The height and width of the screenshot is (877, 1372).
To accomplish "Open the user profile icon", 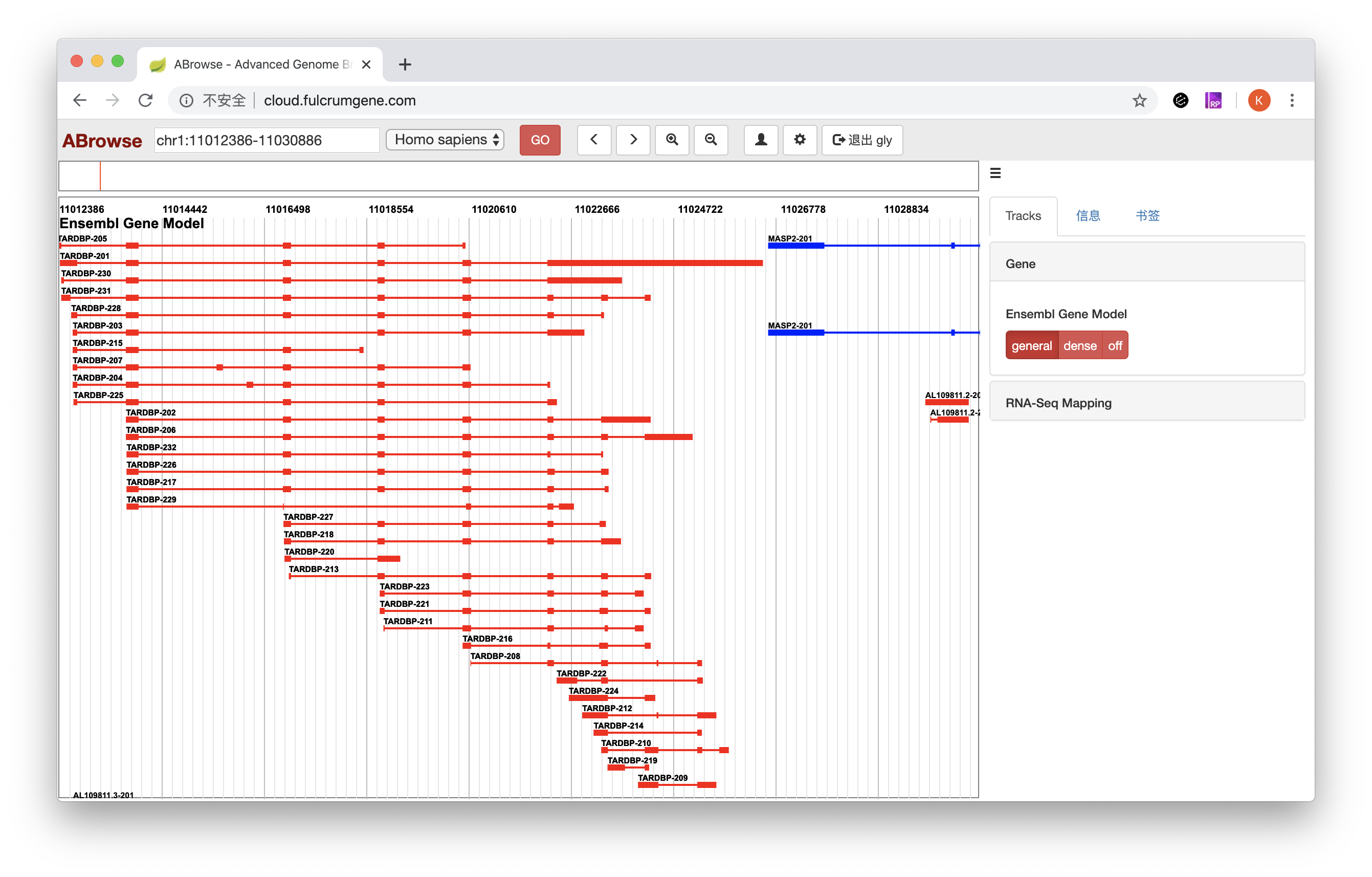I will [x=761, y=140].
